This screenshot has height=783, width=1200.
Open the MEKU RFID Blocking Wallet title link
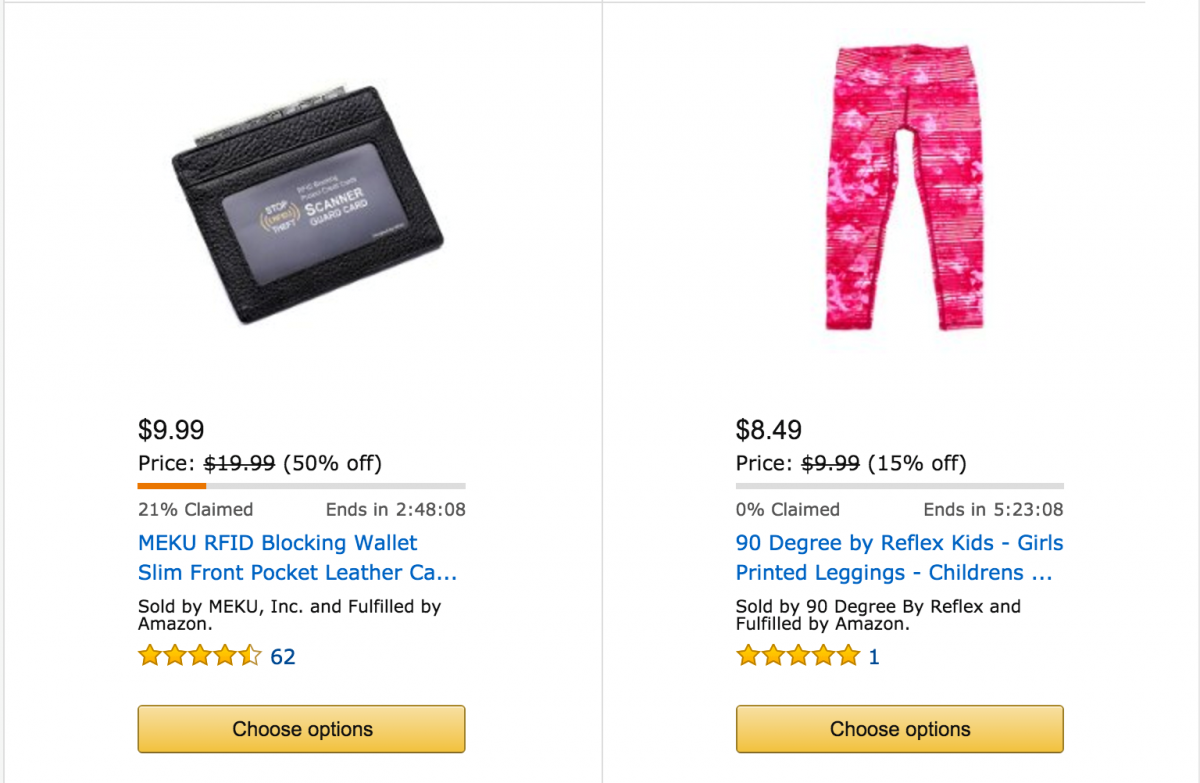(x=298, y=558)
